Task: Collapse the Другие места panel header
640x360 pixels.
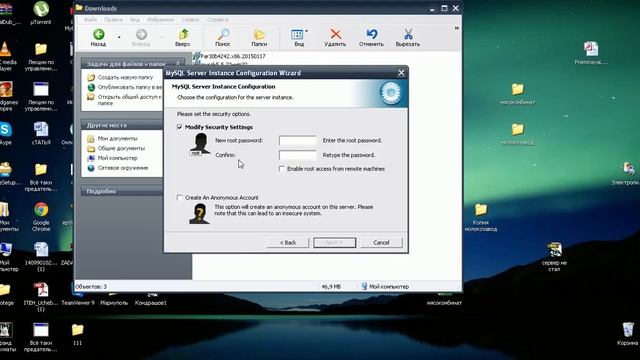Action: (x=122, y=125)
